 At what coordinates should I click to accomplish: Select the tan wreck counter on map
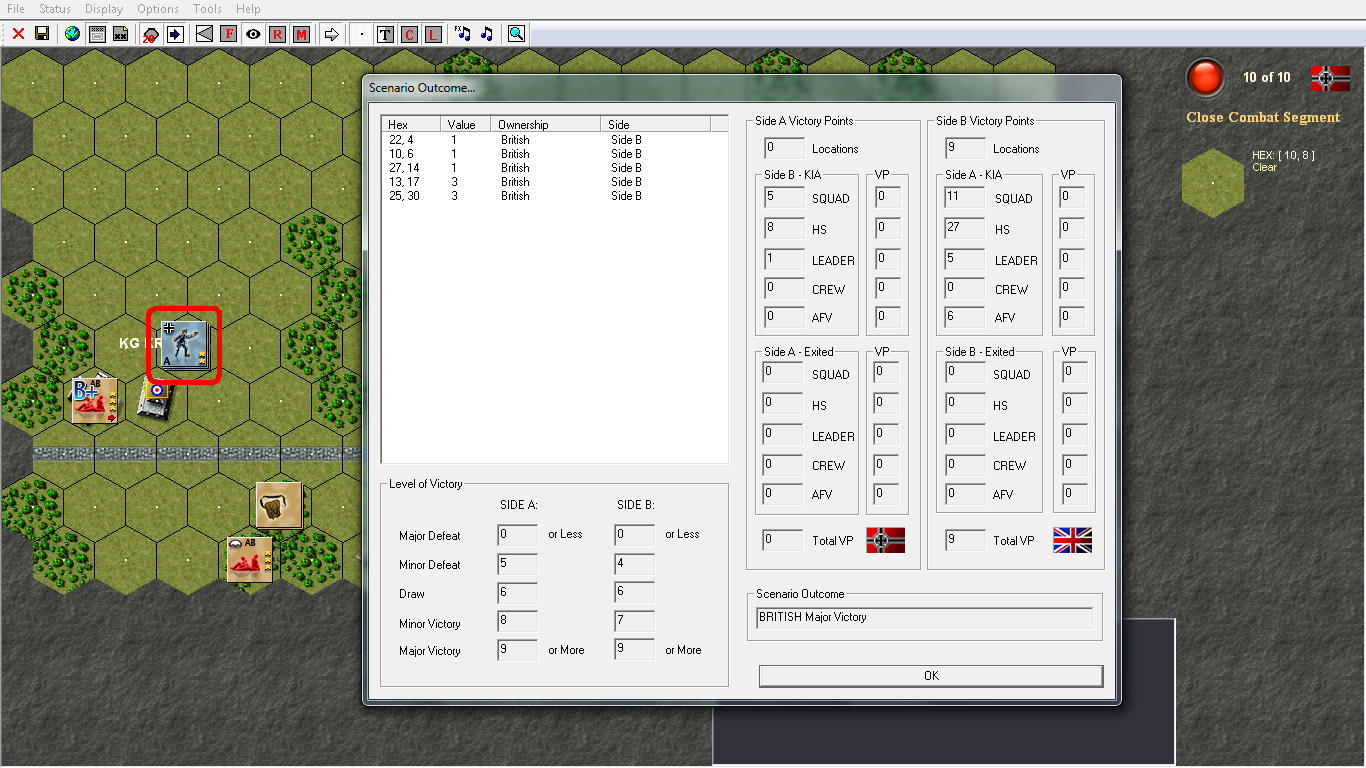279,505
